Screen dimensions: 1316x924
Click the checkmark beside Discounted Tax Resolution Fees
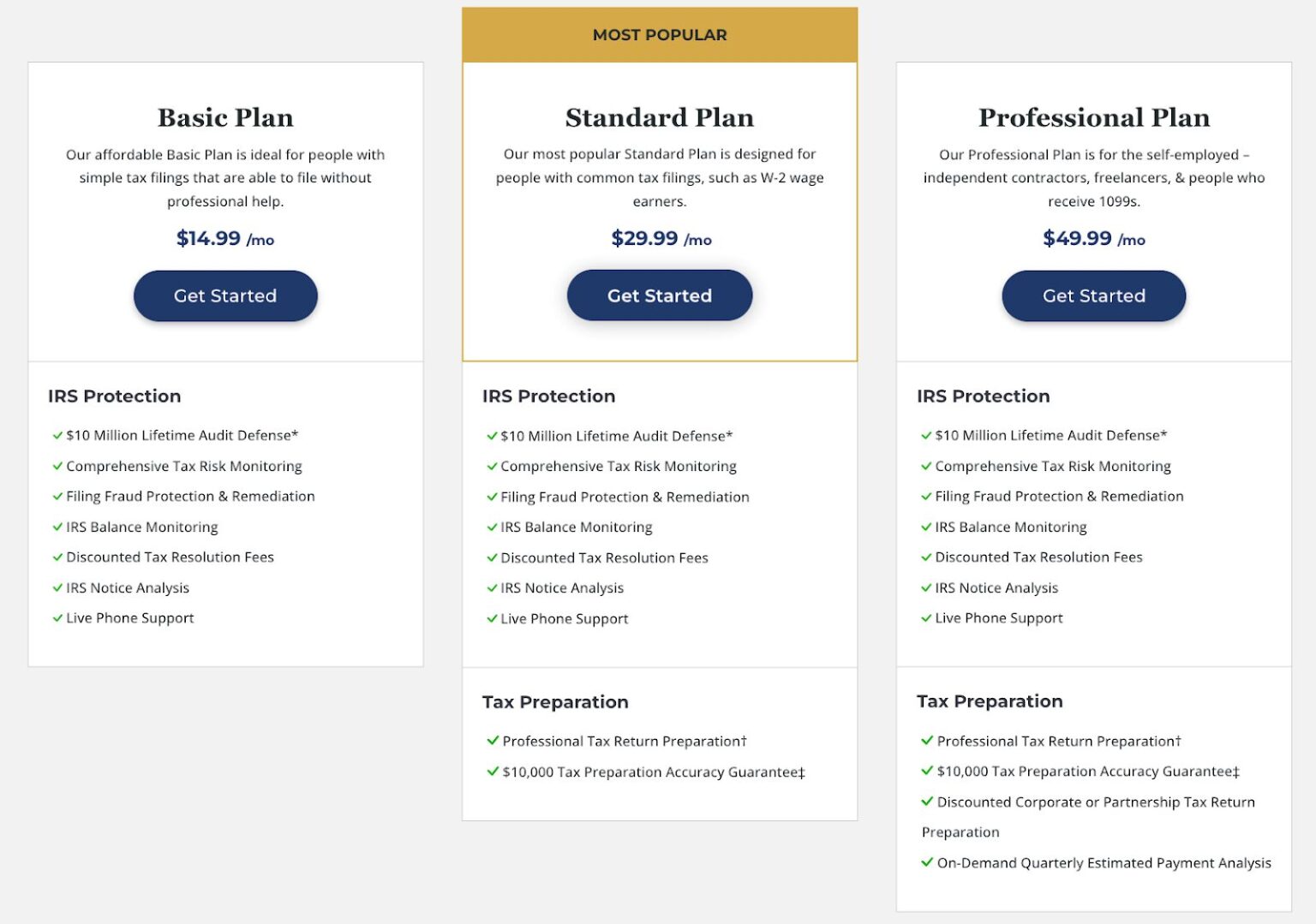(57, 557)
